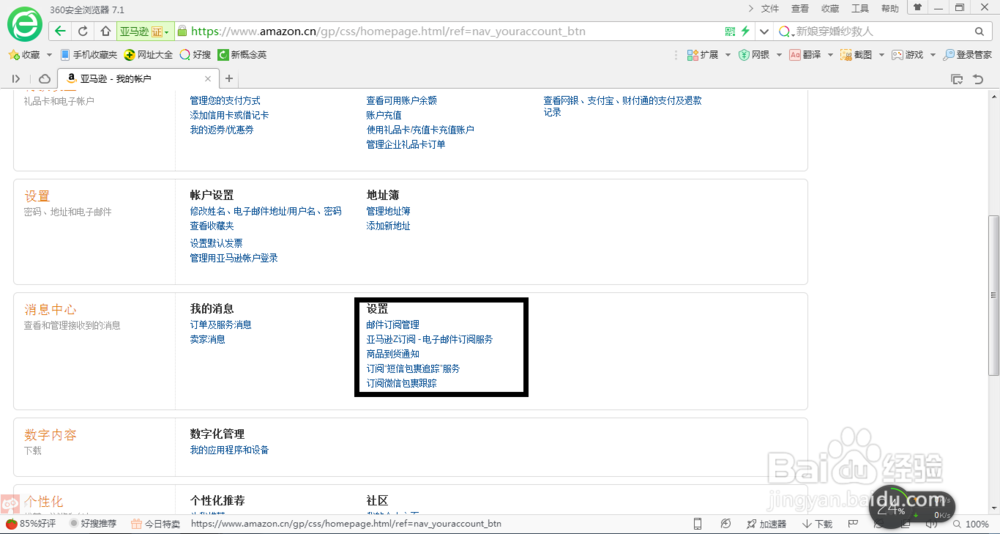Click 账户充值 link
This screenshot has width=1000, height=534.
pos(384,115)
